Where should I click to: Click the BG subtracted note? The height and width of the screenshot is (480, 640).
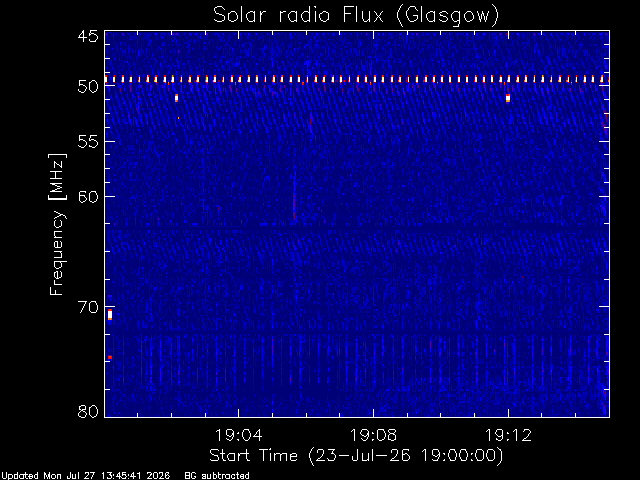[x=217, y=476]
